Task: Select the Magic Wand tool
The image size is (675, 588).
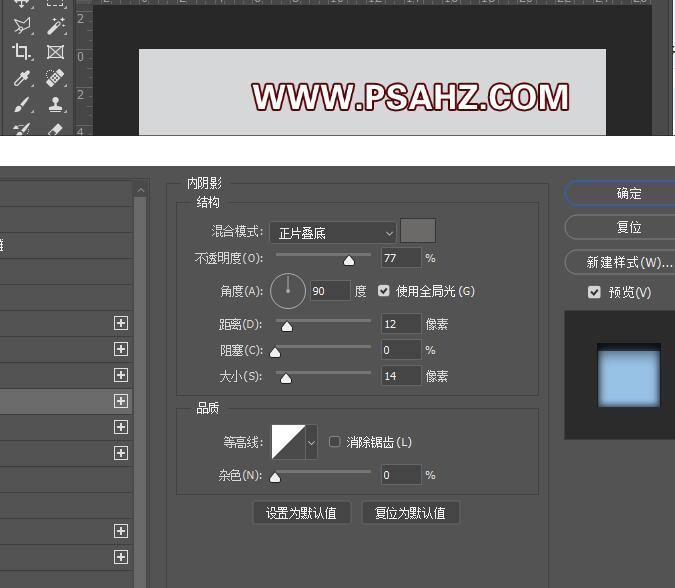Action: coord(56,26)
